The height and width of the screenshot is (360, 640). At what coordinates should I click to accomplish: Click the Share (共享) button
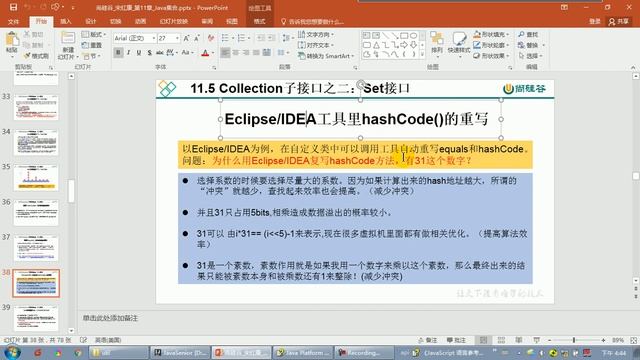coord(619,22)
